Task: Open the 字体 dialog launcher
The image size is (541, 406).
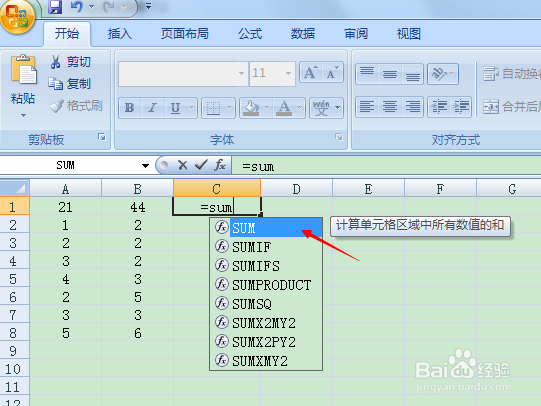Action: pos(339,137)
